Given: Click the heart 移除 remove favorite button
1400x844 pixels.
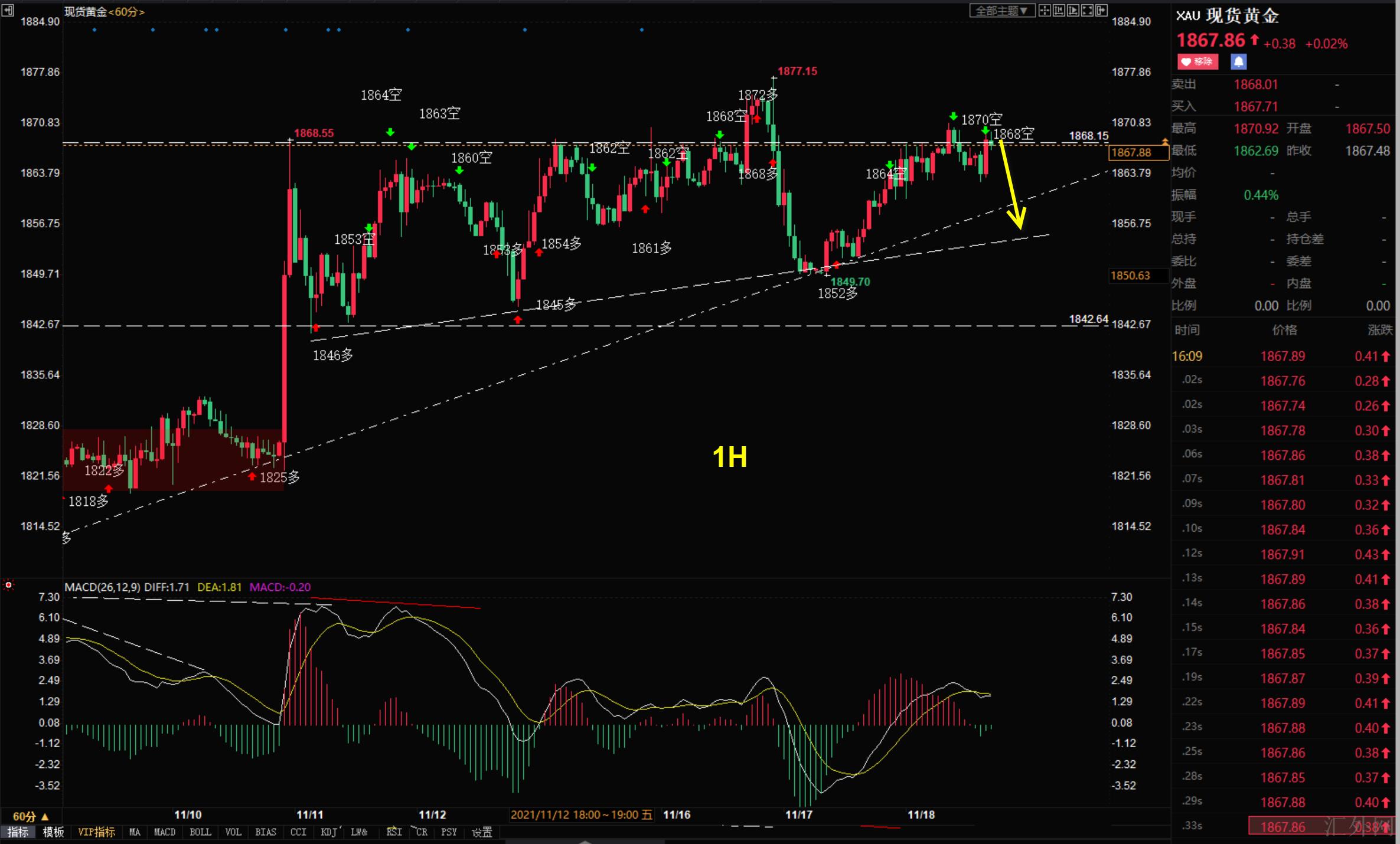Looking at the screenshot, I should click(x=1197, y=61).
